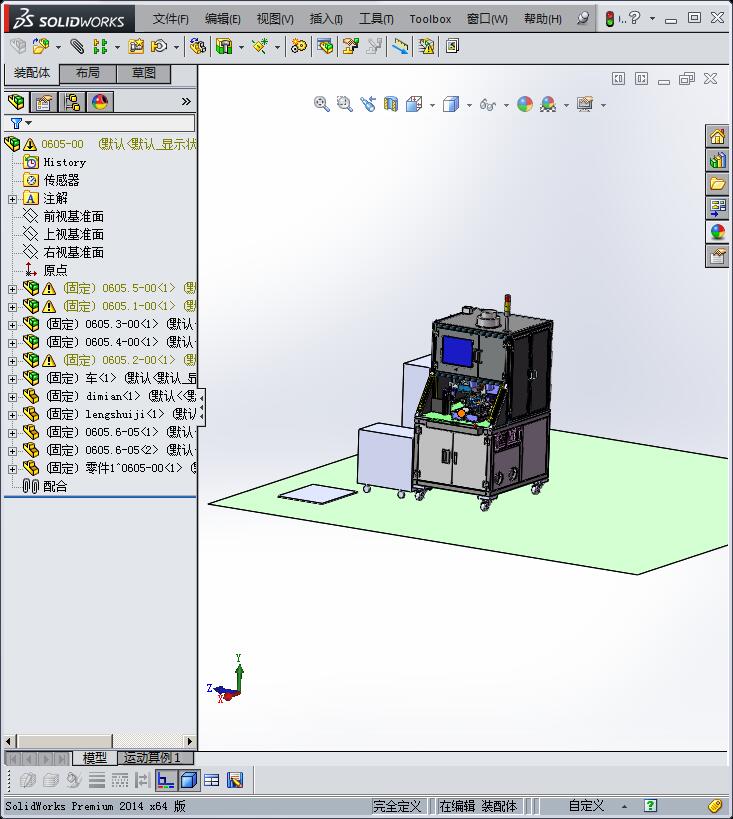Open File Explorer folder icon in task pane
733x819 pixels.
pos(717,183)
